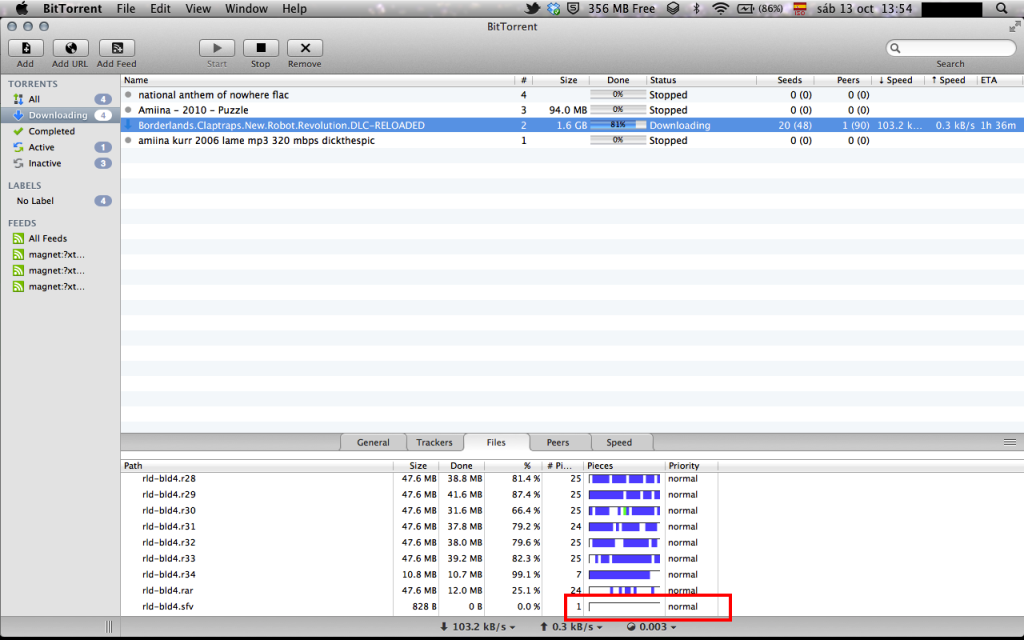1024x640 pixels.
Task: Click the Start play button
Action: click(x=217, y=48)
